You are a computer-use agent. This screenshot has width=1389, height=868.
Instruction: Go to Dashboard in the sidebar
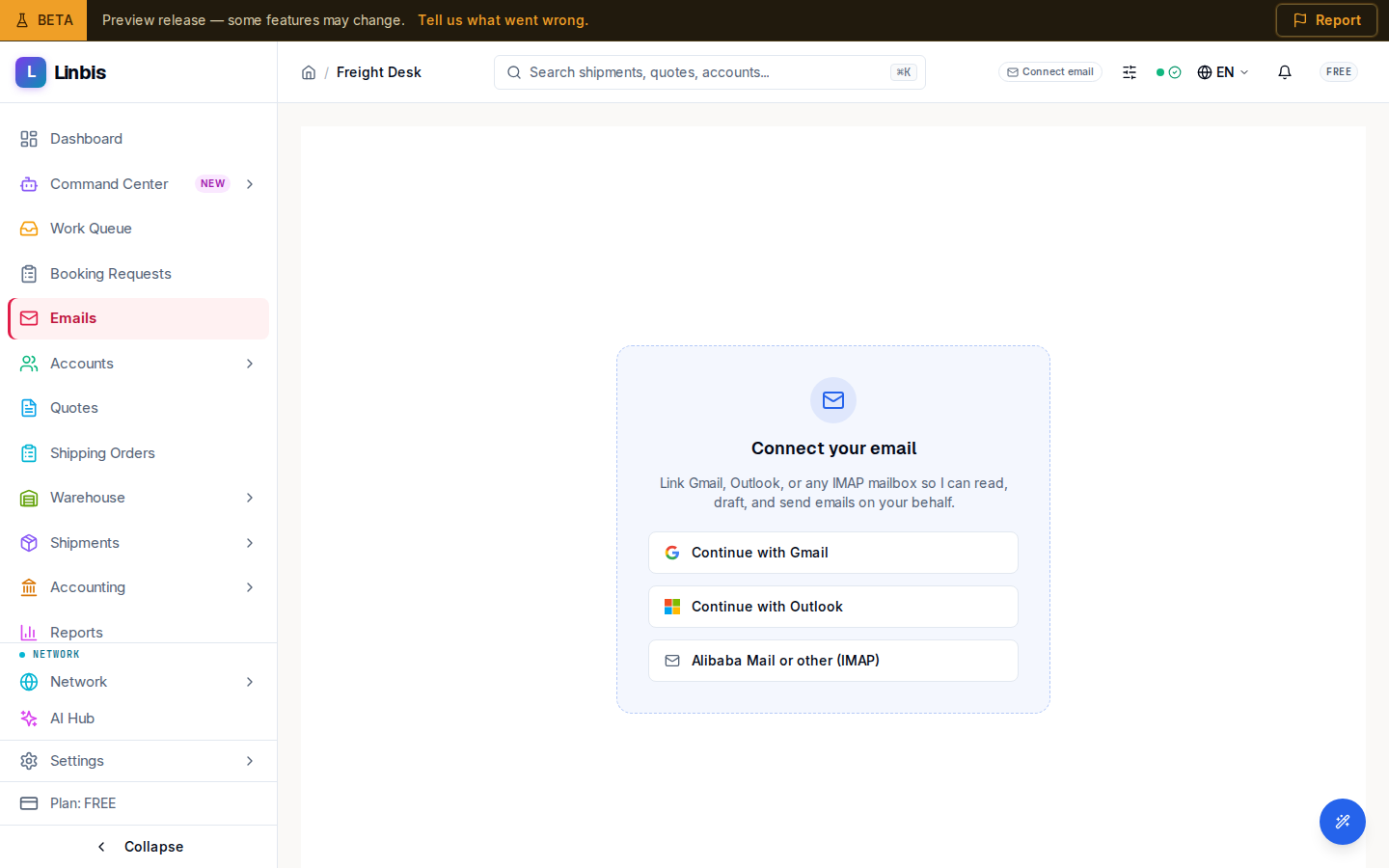point(139,139)
